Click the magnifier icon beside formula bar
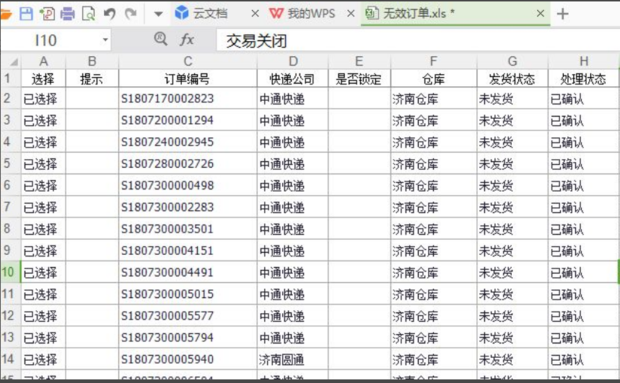The width and height of the screenshot is (620, 383). (x=160, y=39)
